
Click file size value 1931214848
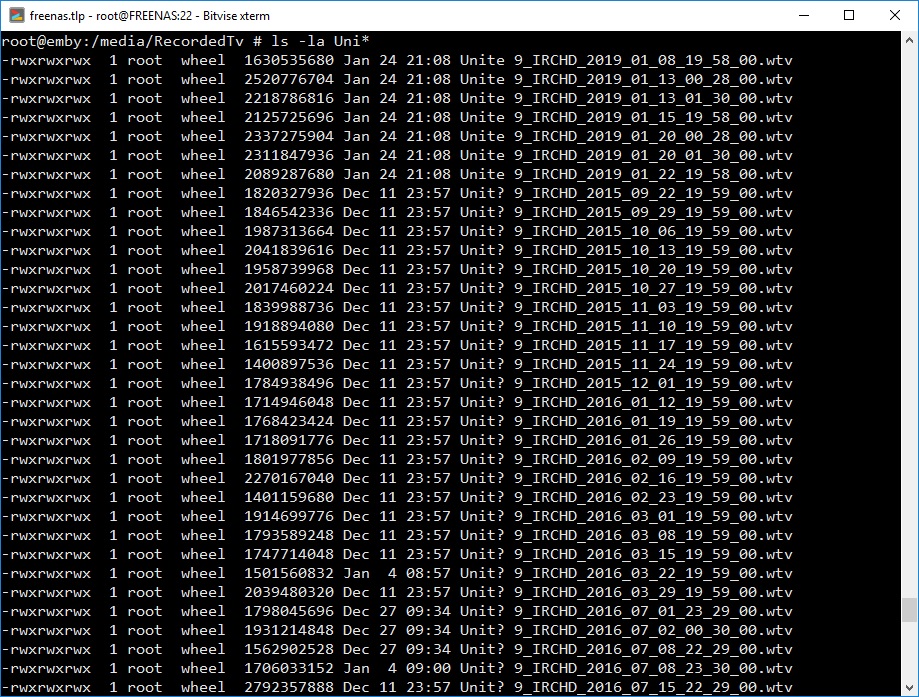289,630
